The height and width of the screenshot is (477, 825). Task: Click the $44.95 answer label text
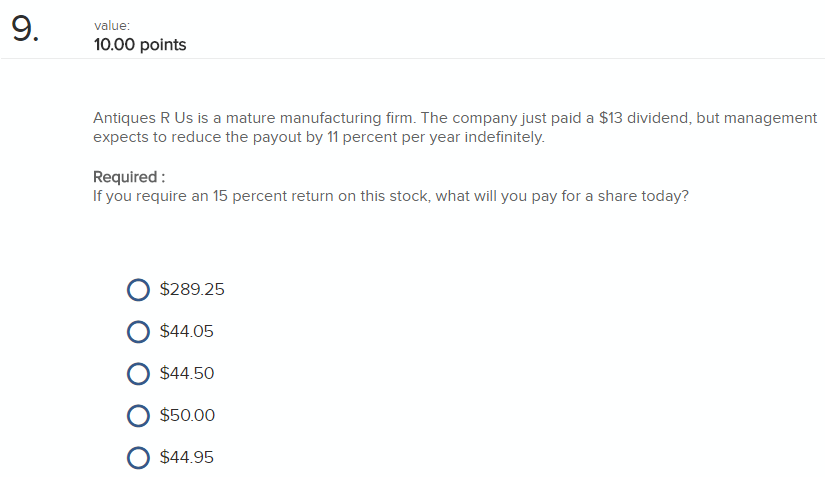coord(187,458)
